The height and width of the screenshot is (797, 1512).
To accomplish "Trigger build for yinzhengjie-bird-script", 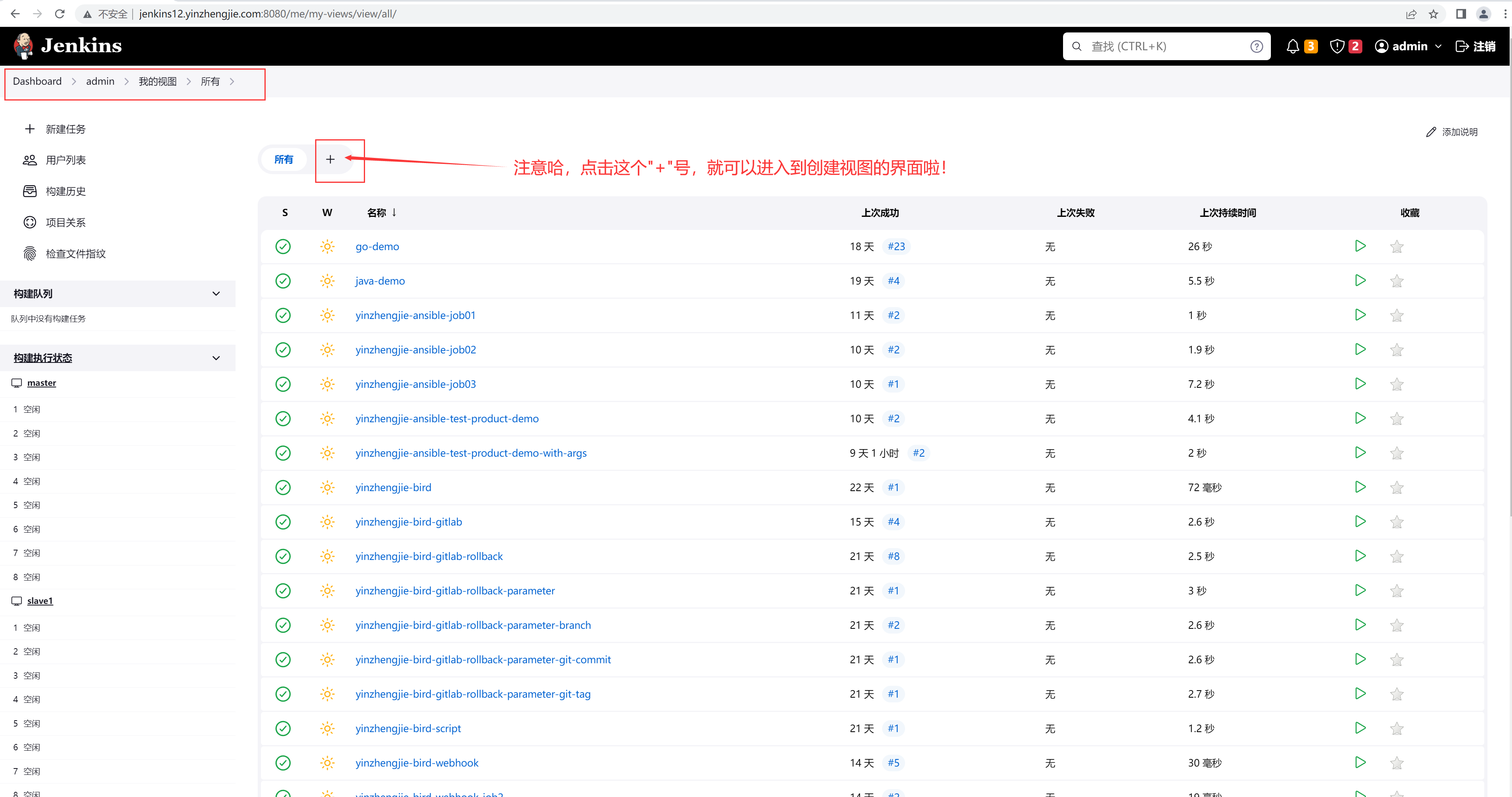I will [x=1360, y=728].
